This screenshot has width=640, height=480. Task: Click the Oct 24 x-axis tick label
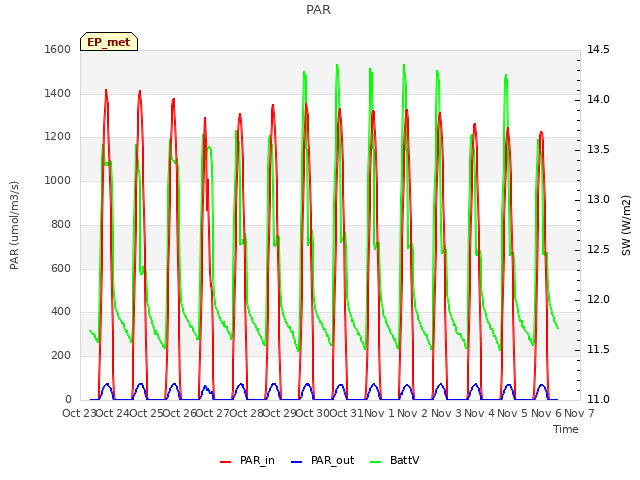point(112,413)
